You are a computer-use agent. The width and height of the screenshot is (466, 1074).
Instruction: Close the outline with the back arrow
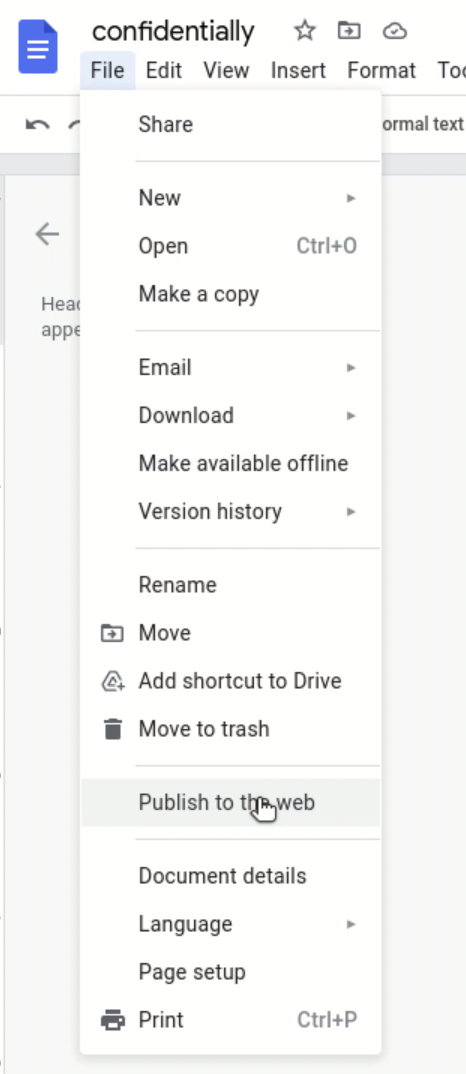(x=47, y=234)
